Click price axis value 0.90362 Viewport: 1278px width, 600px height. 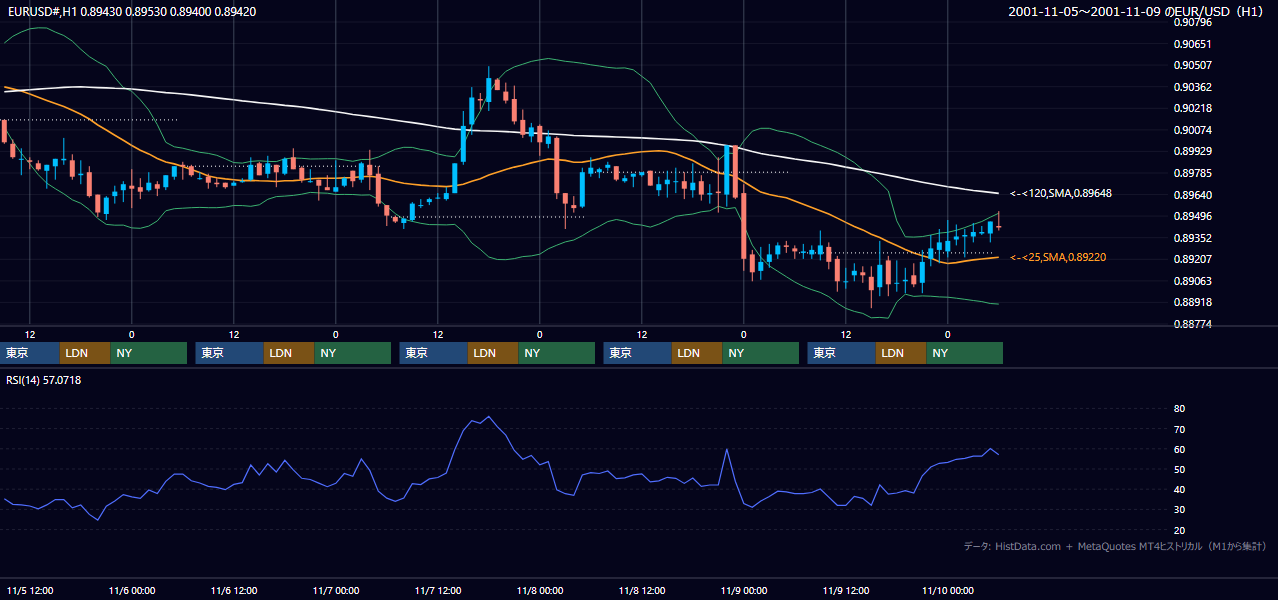pyautogui.click(x=1192, y=87)
